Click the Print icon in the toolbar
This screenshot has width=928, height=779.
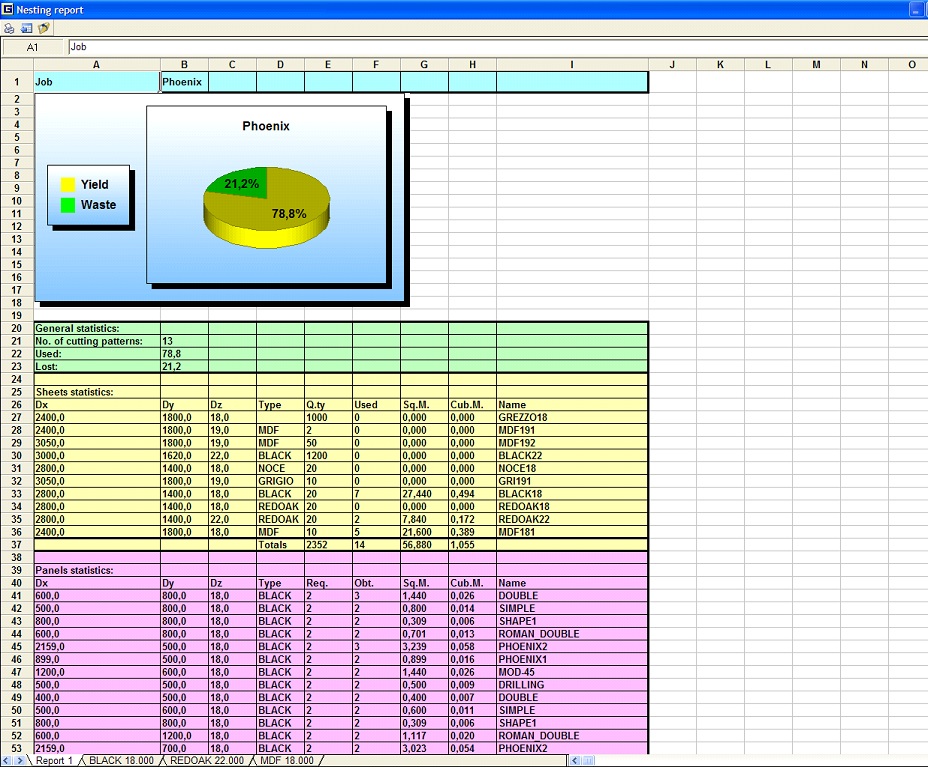(x=10, y=28)
